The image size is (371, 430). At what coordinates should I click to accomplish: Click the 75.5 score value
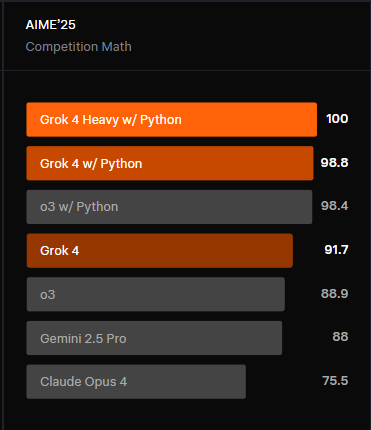coord(335,381)
